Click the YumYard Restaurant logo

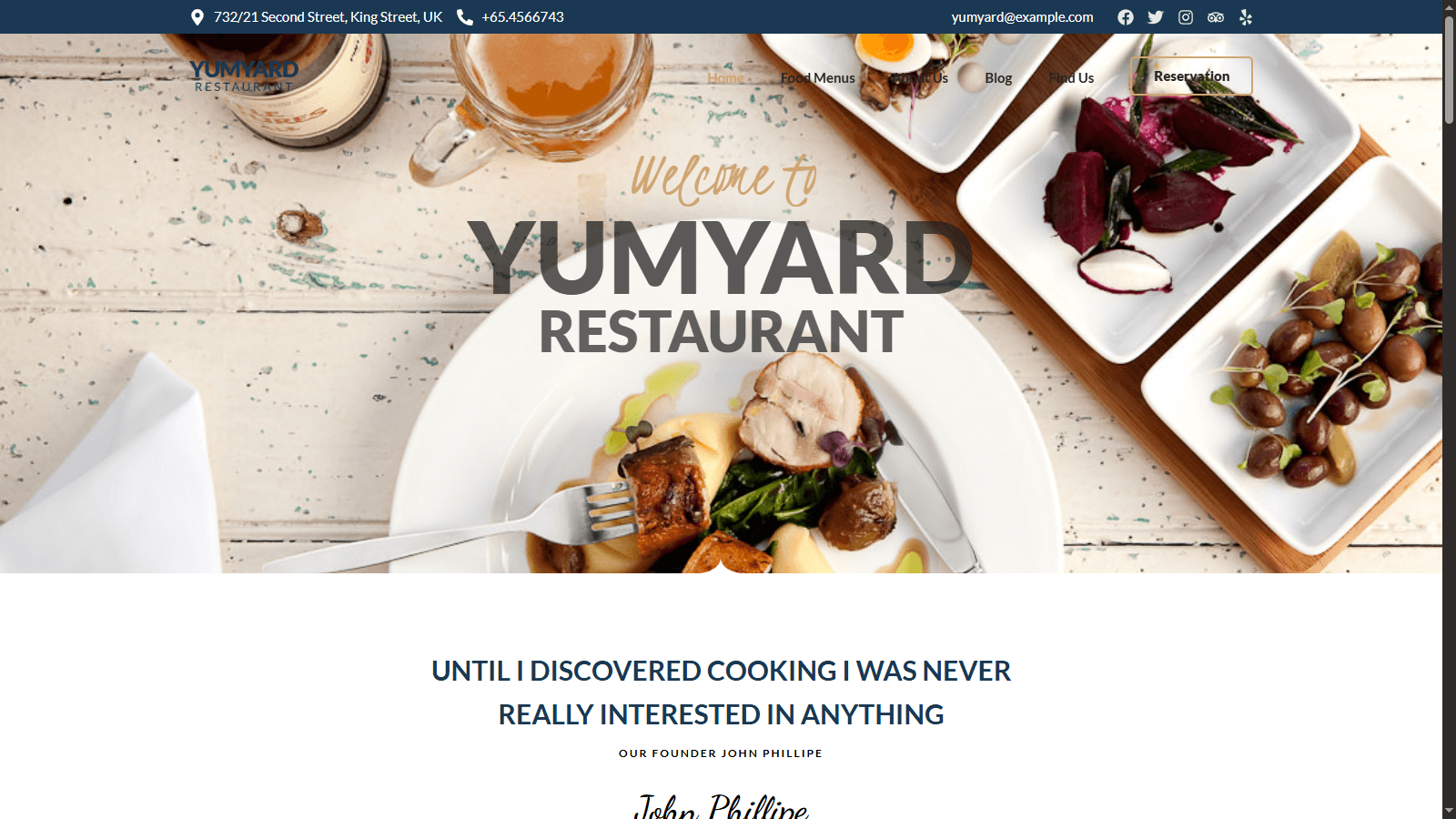tap(244, 76)
